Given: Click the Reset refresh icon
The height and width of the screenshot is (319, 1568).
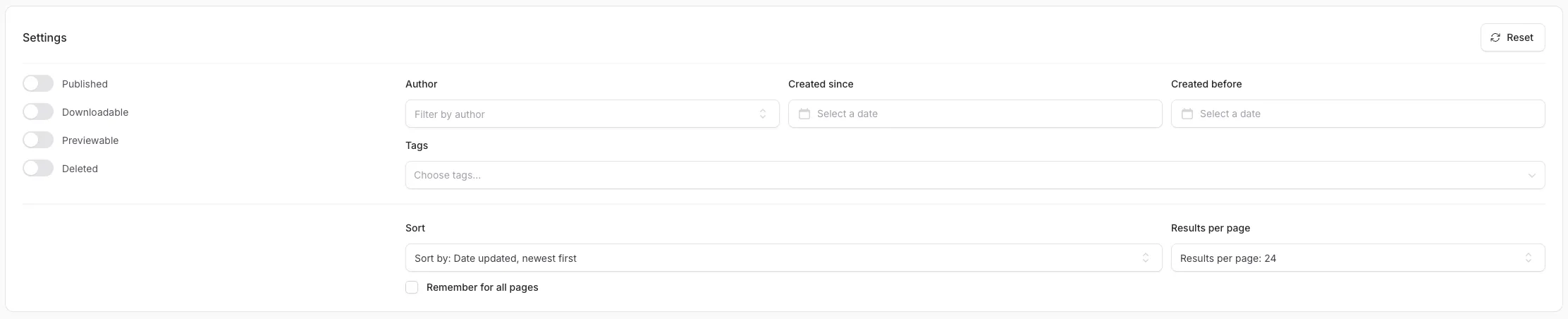Looking at the screenshot, I should [x=1495, y=37].
